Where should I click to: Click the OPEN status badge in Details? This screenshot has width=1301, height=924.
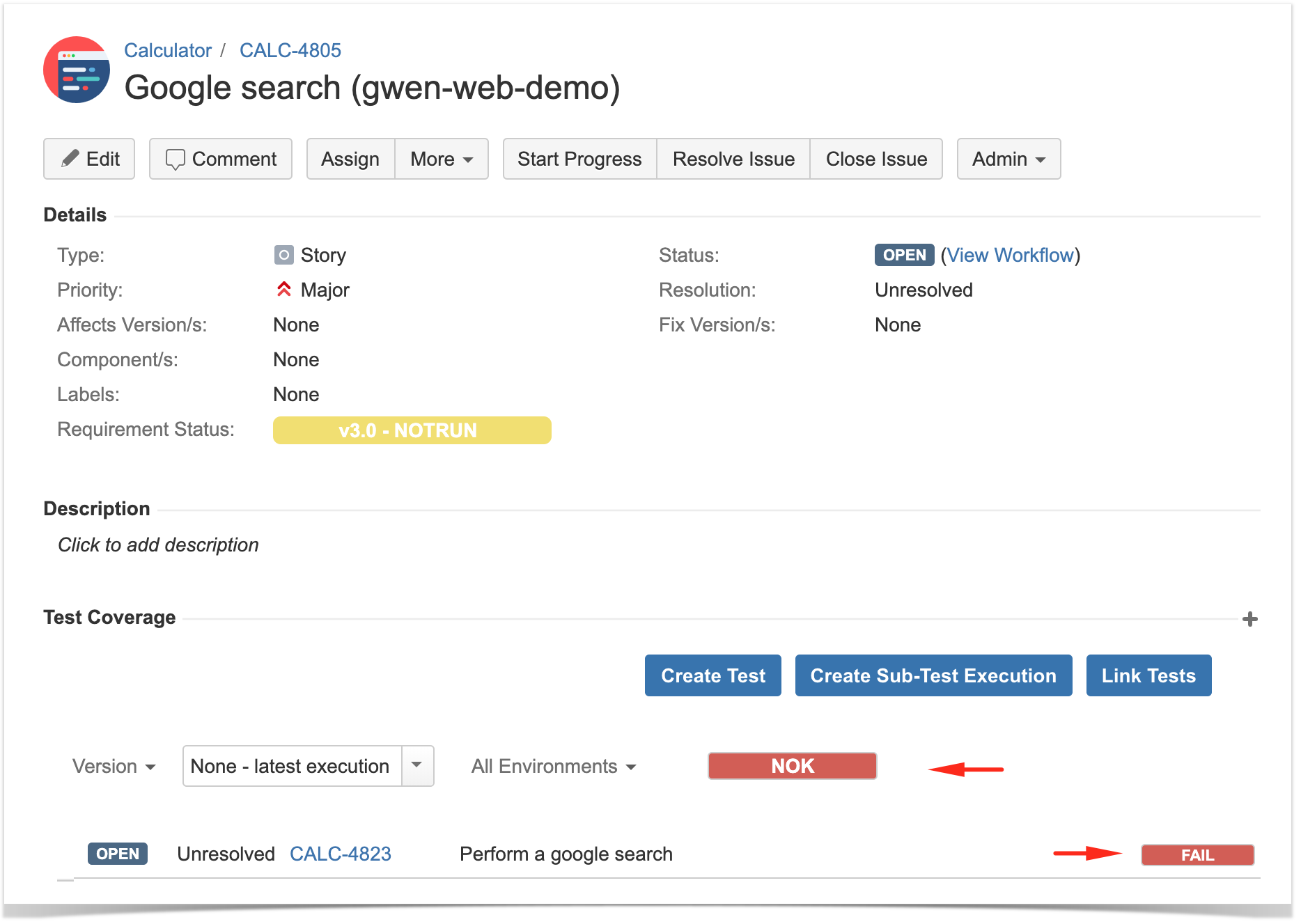tap(904, 255)
